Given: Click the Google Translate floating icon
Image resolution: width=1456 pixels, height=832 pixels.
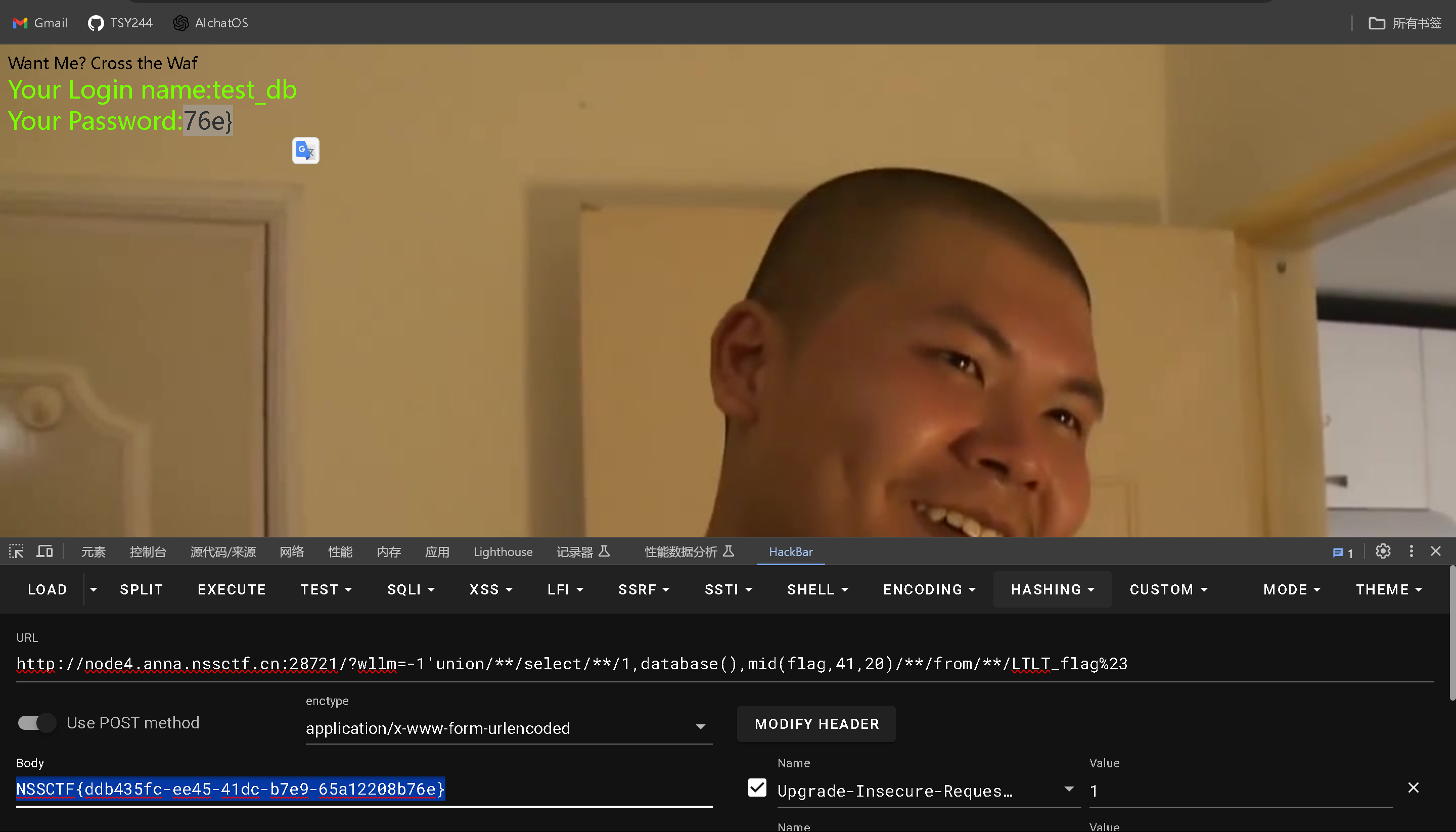Looking at the screenshot, I should click(x=306, y=151).
